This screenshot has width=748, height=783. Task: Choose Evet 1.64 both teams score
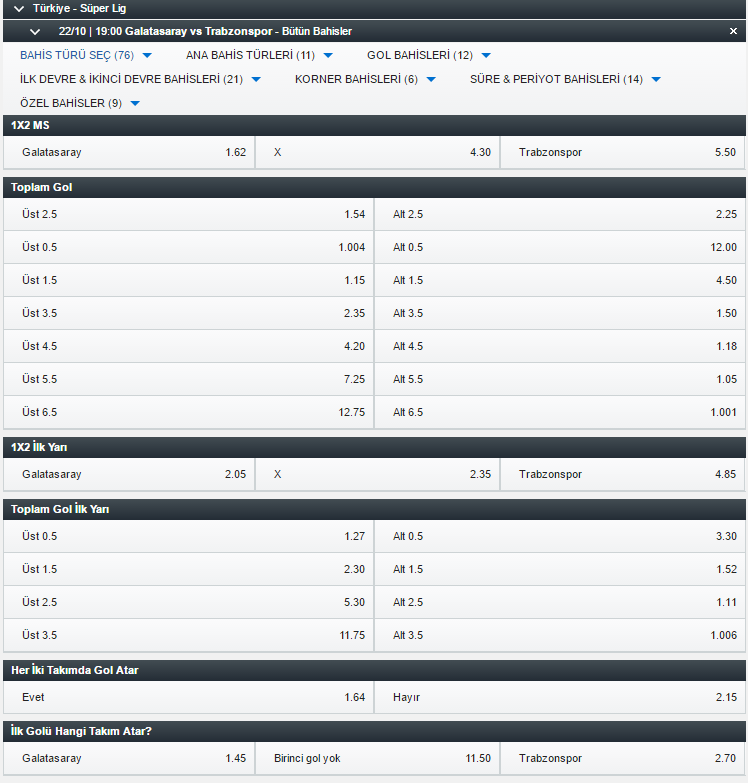[188, 697]
